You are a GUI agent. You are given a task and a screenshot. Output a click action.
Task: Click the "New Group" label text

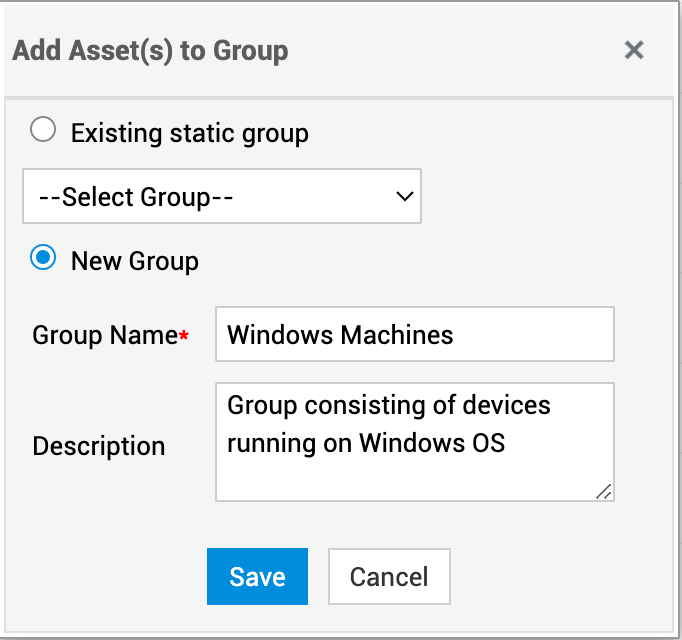134,261
